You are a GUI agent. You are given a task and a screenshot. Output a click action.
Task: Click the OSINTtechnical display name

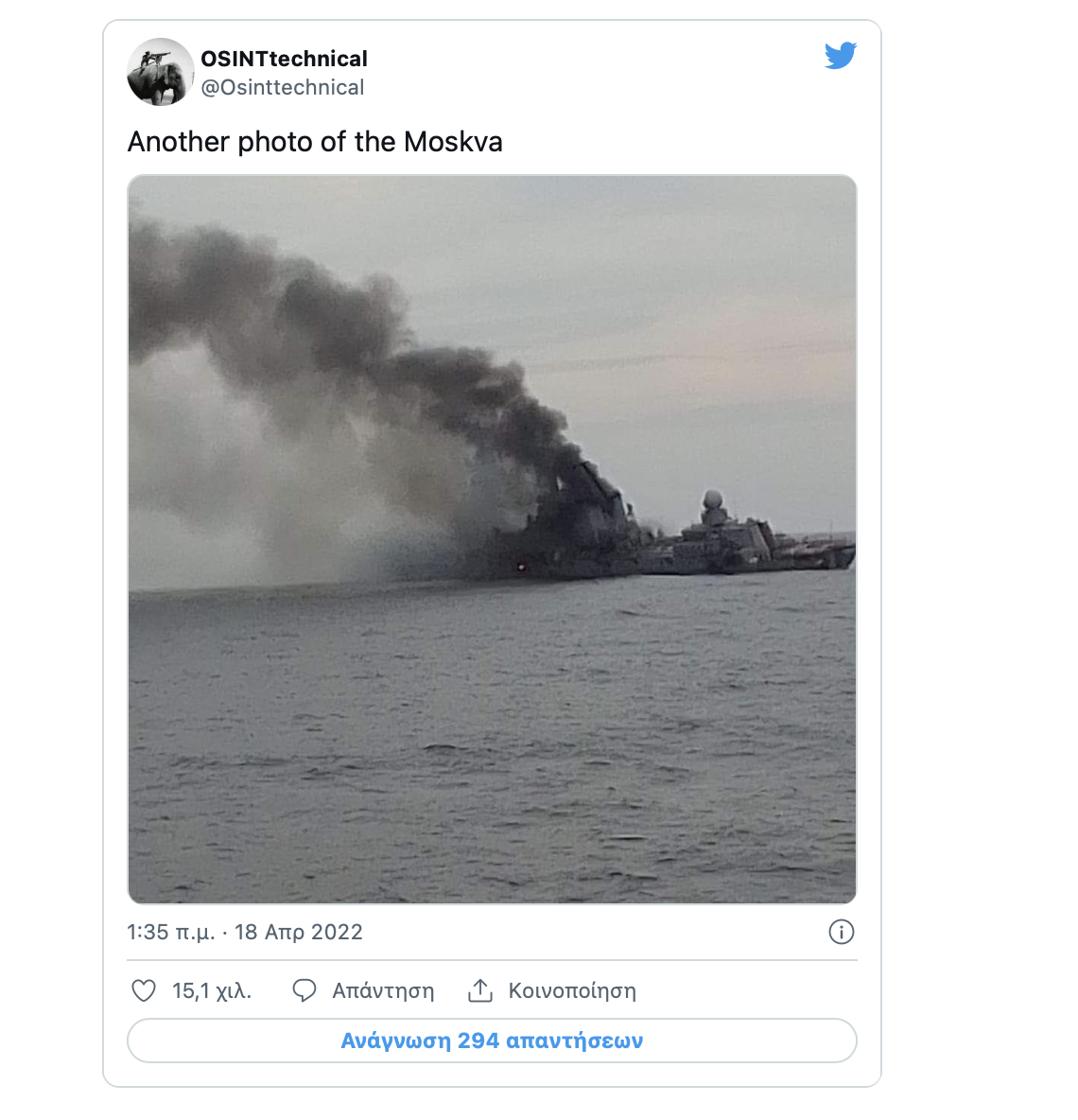click(x=284, y=59)
